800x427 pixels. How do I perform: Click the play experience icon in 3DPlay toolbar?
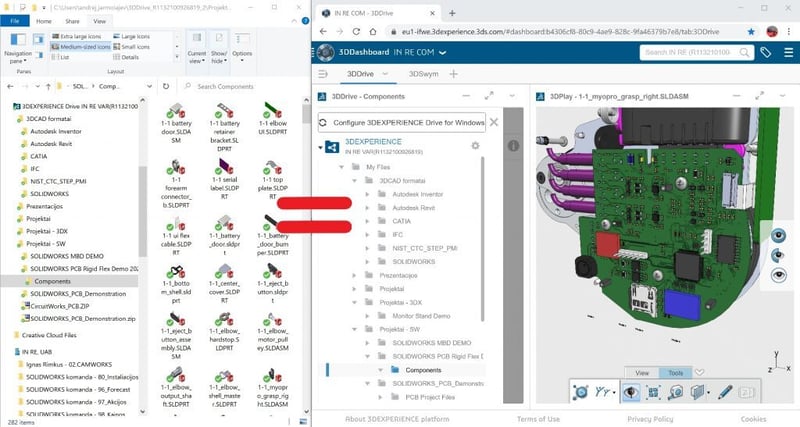[x=580, y=392]
